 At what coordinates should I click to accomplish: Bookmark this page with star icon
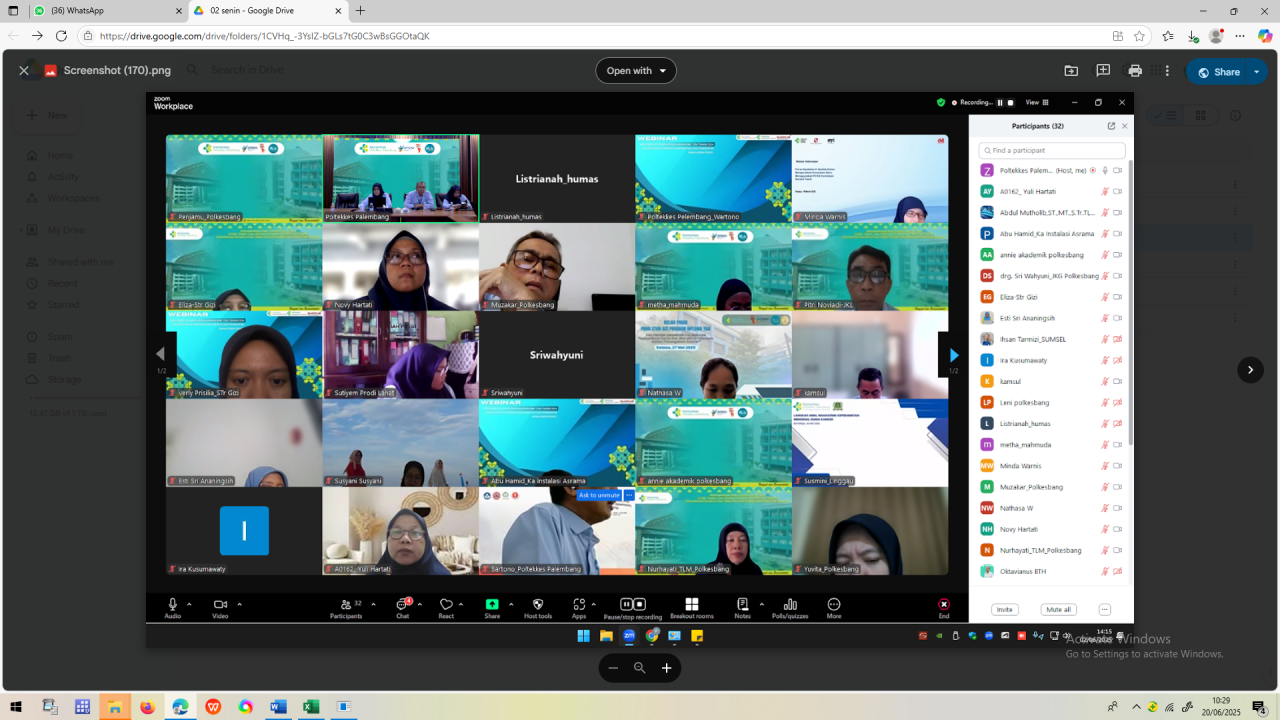point(1139,36)
